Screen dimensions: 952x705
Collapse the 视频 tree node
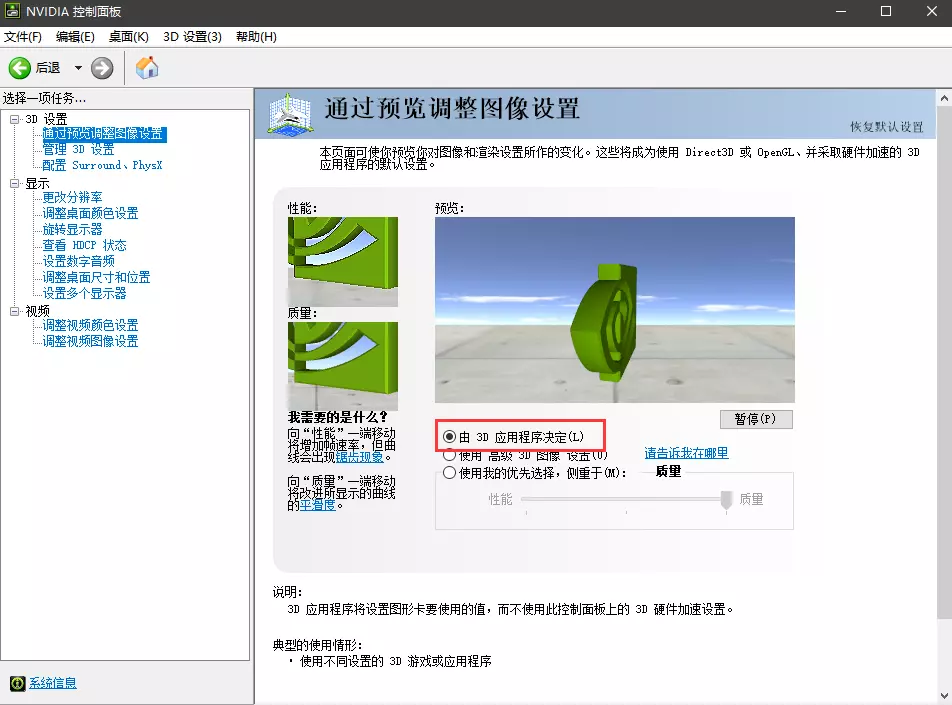point(15,311)
